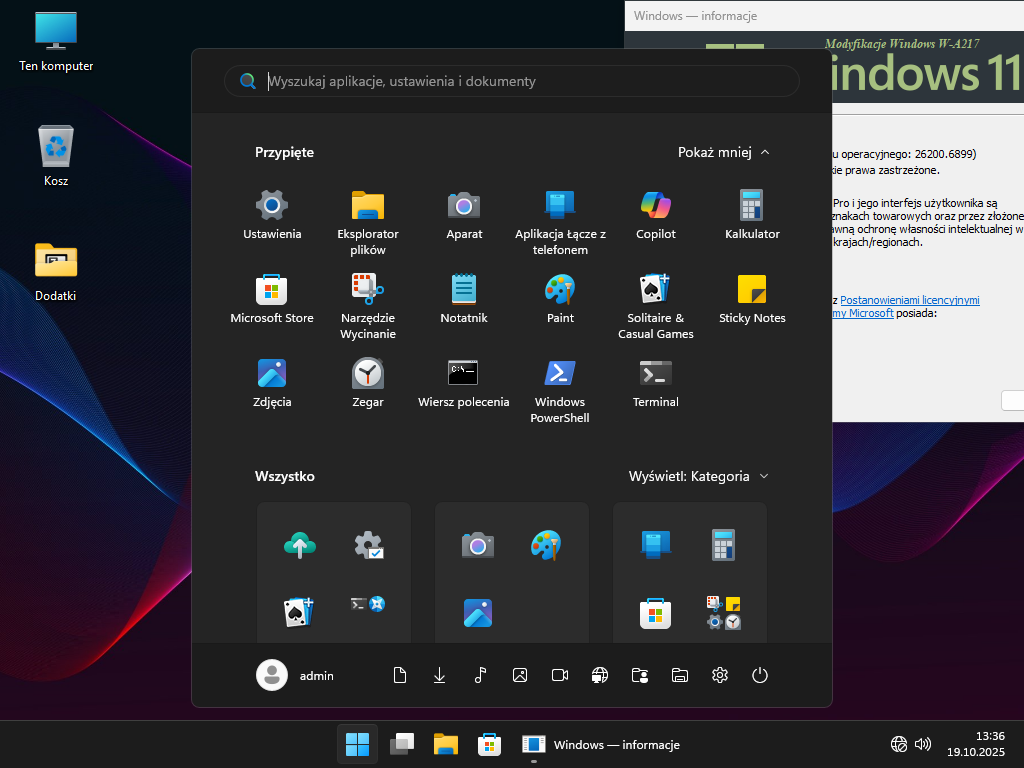
Task: Open Wiersz polecenia app
Action: coord(464,383)
